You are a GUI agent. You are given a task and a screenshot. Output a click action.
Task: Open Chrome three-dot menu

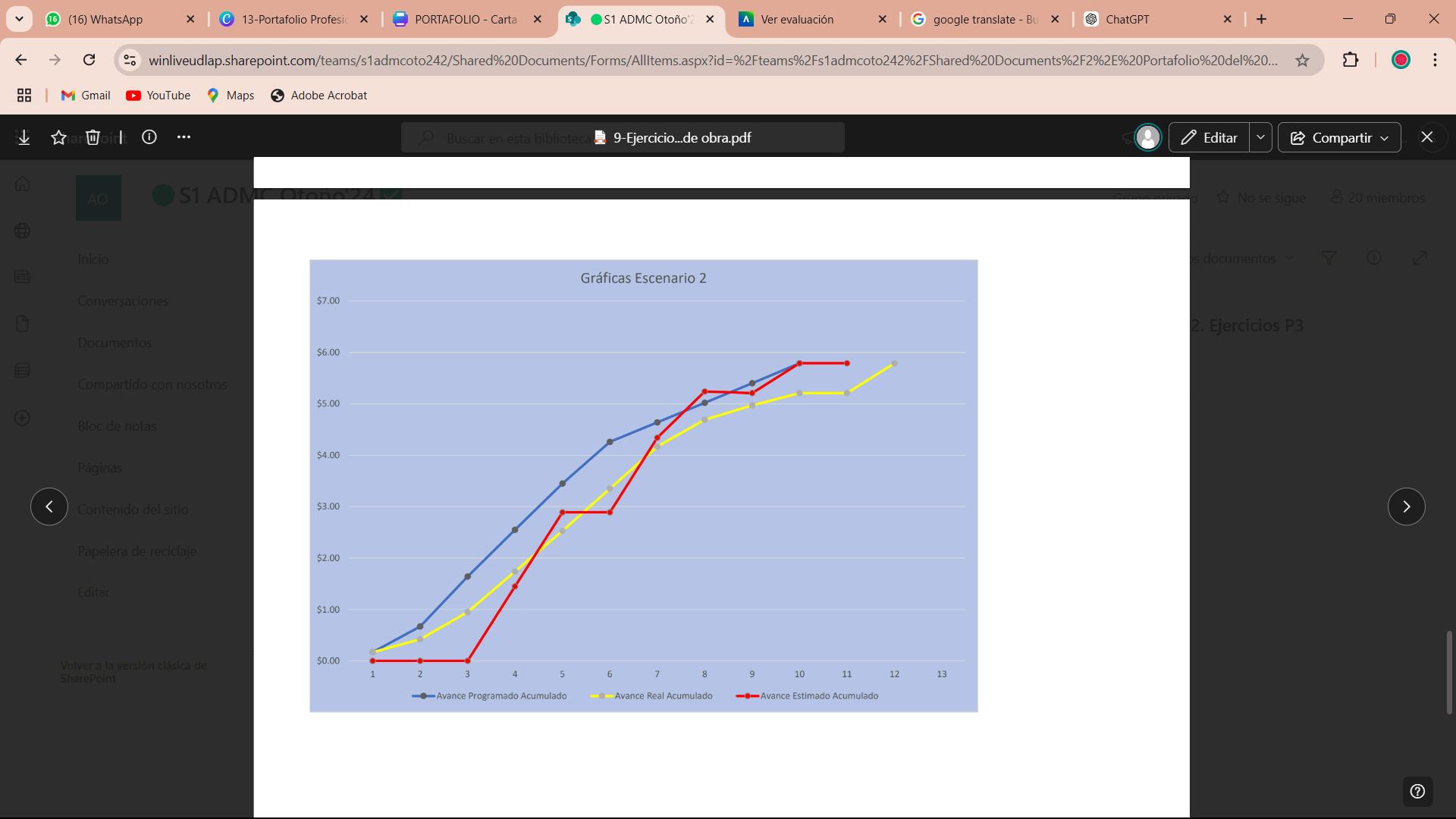1435,60
